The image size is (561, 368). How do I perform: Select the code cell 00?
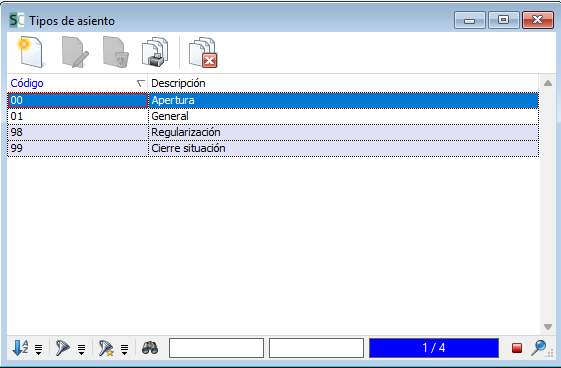pyautogui.click(x=78, y=100)
